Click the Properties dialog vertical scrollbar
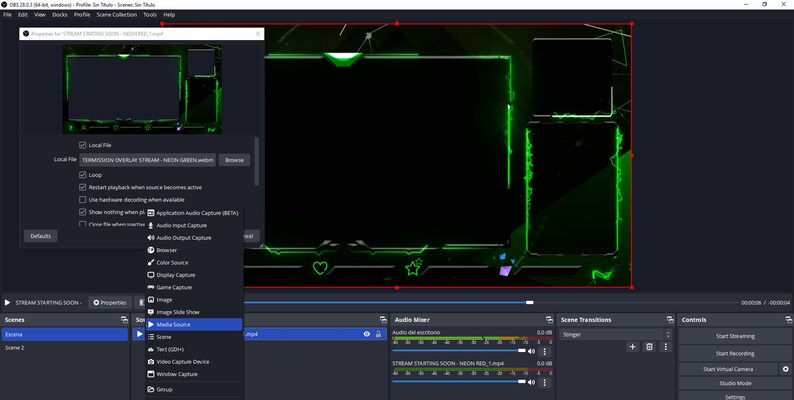Screen dimensions: 794x400 pos(257,161)
